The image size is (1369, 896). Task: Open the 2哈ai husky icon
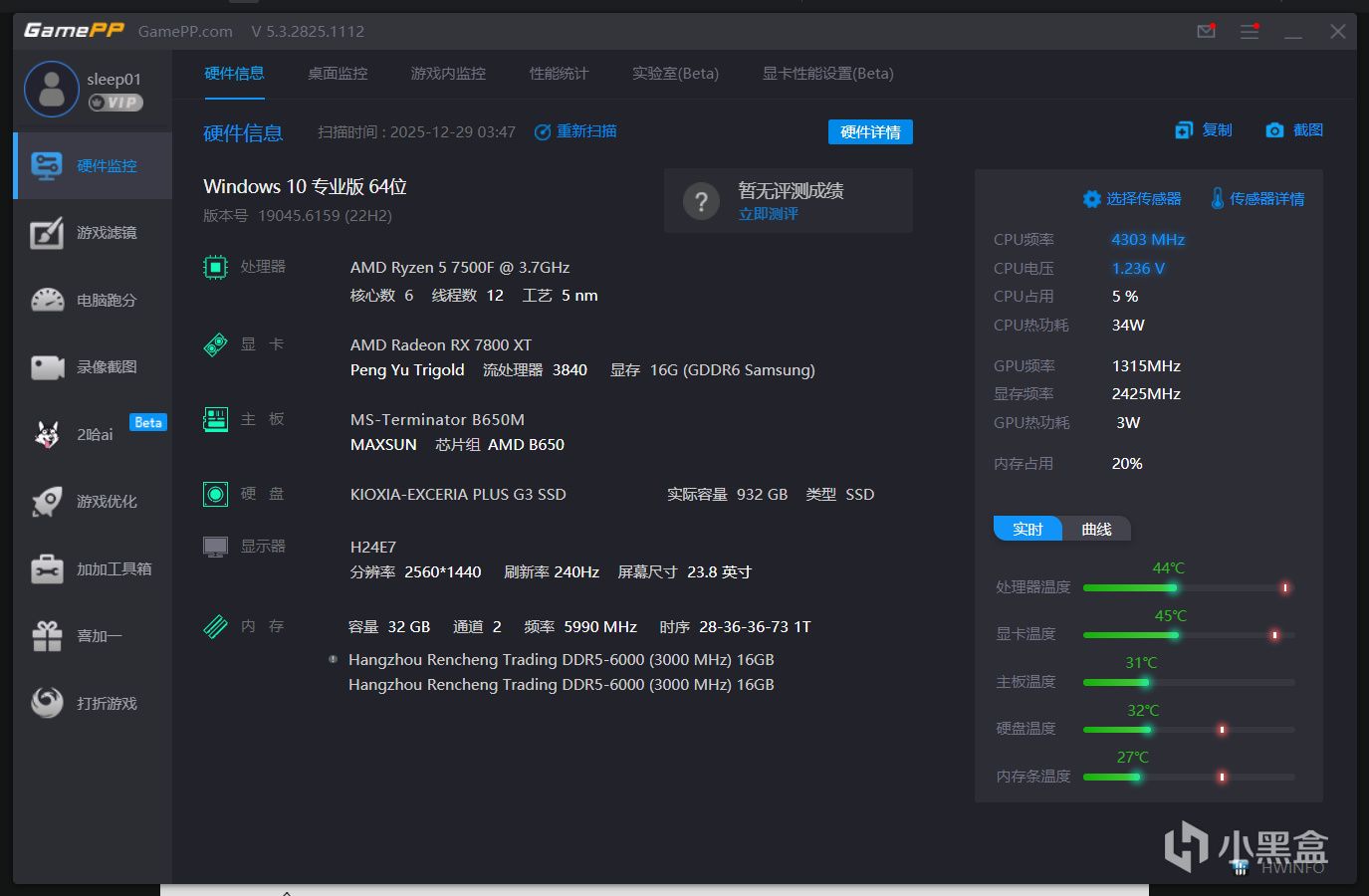tap(47, 434)
